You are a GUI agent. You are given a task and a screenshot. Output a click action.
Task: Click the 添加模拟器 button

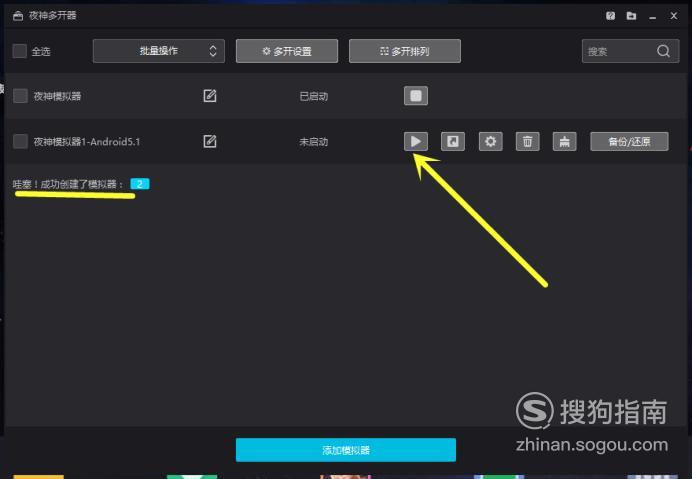(346, 450)
